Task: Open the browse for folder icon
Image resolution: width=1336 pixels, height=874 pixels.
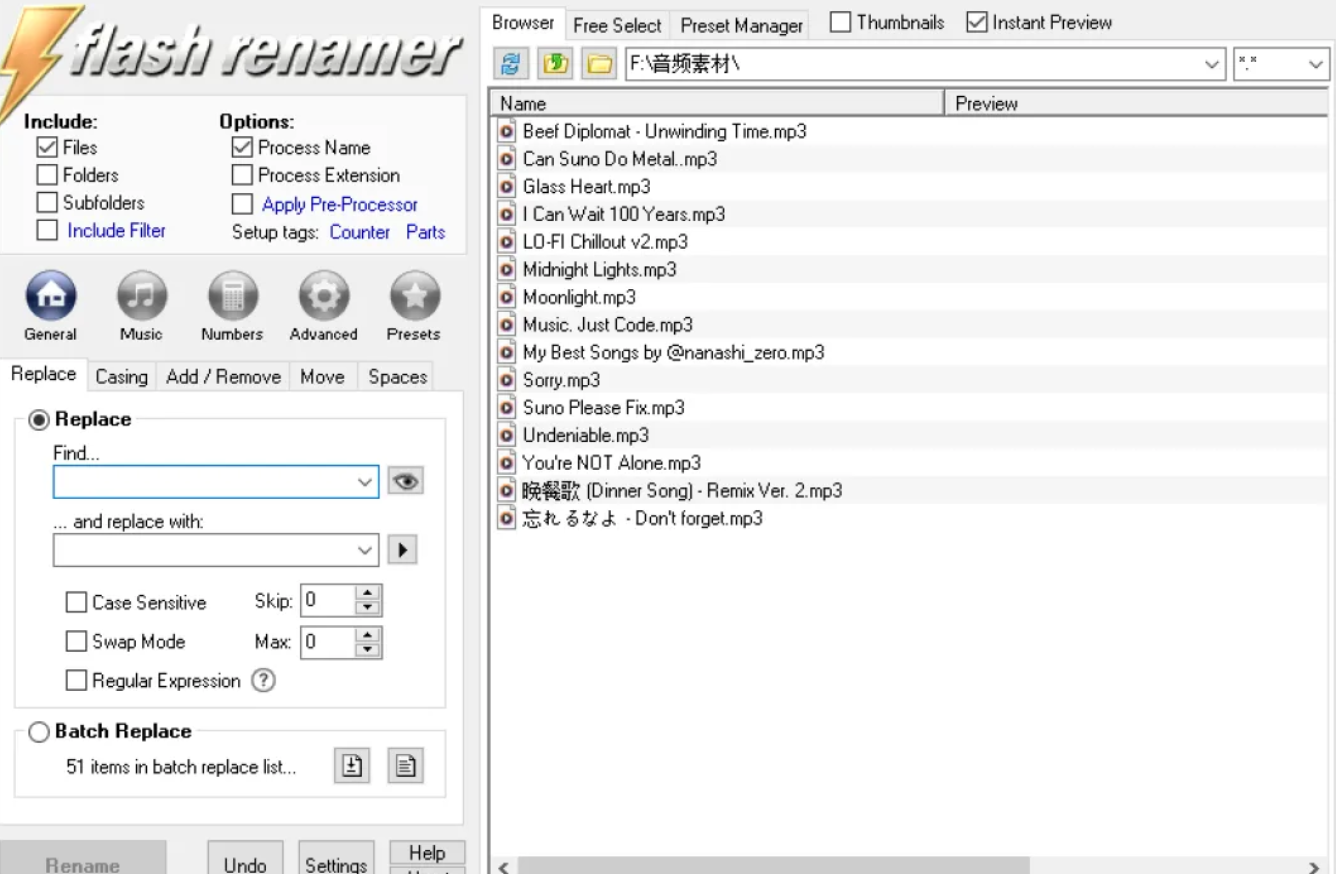Action: point(599,65)
